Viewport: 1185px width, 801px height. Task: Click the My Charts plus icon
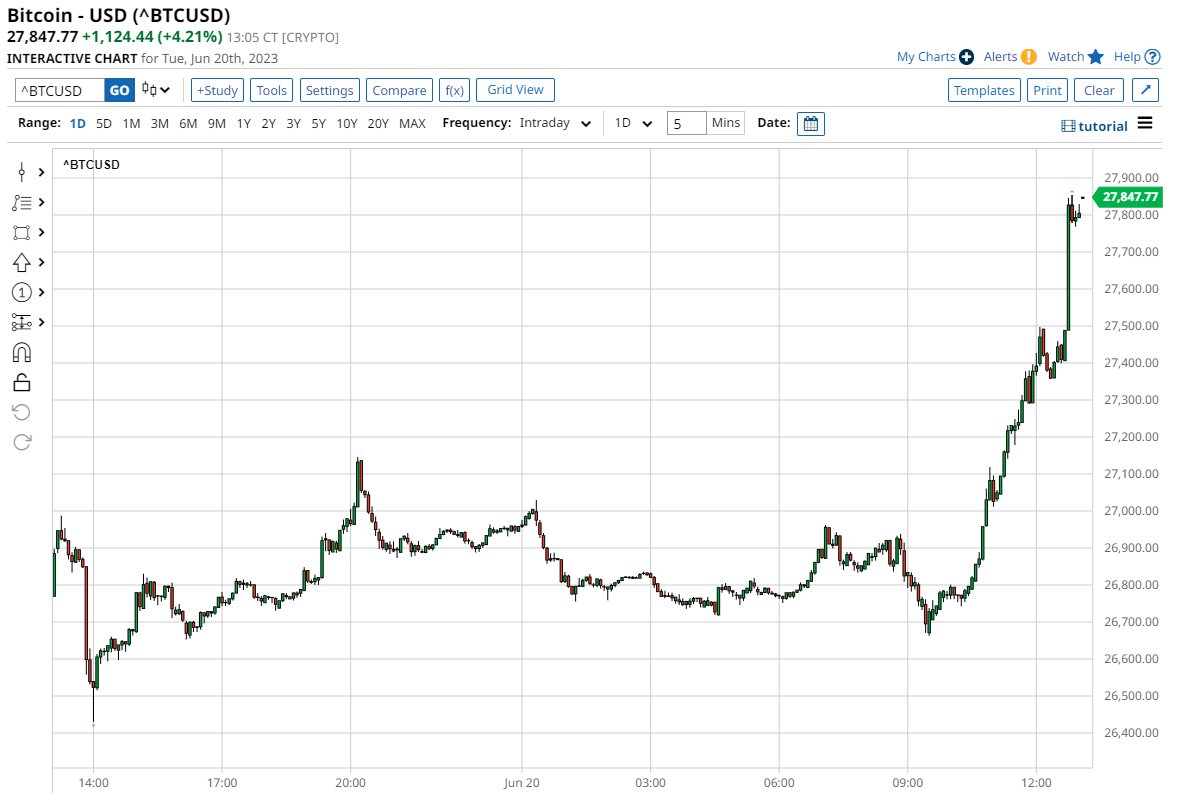tap(966, 57)
